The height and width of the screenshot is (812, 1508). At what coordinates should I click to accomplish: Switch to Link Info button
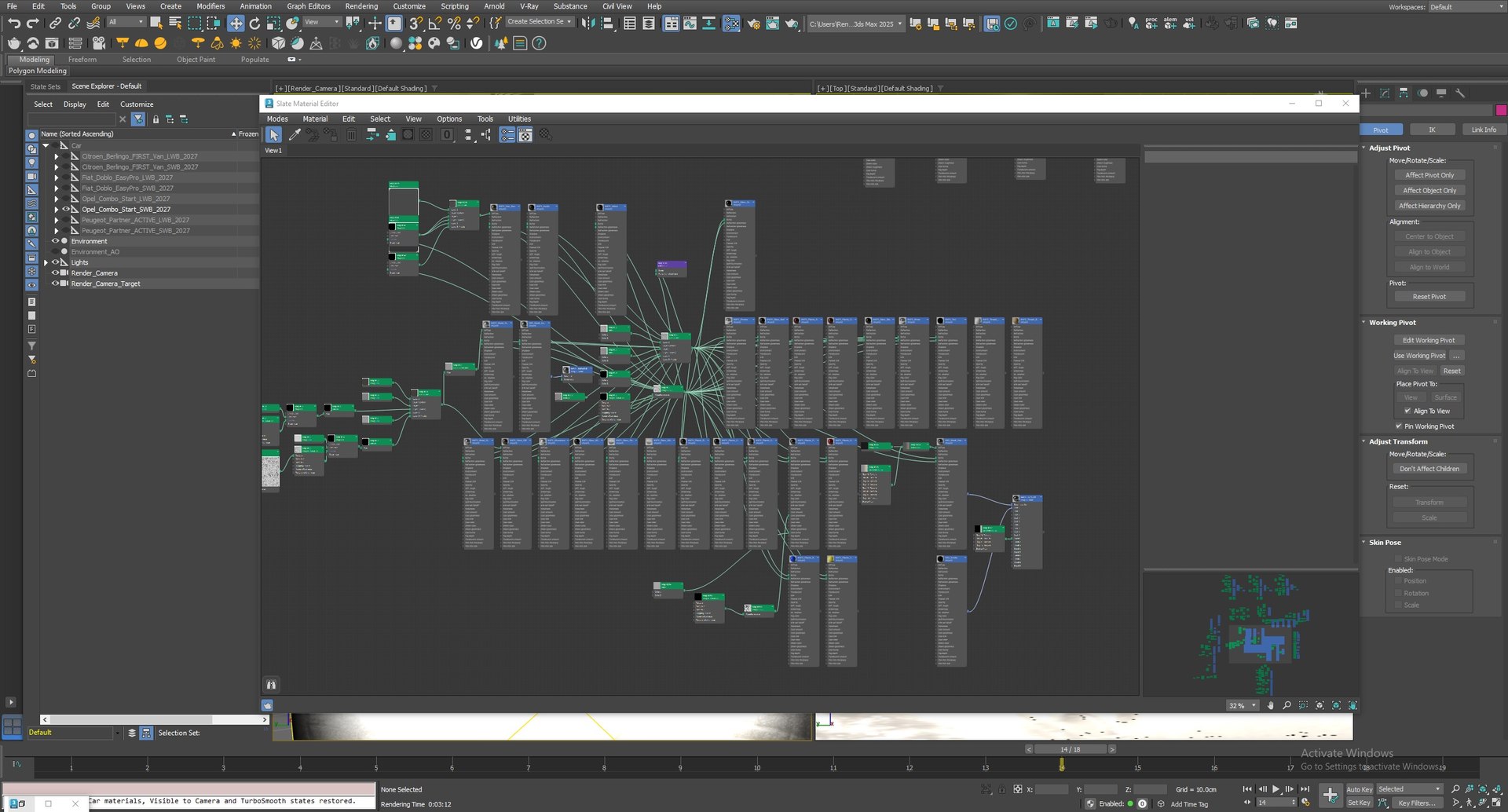point(1484,130)
